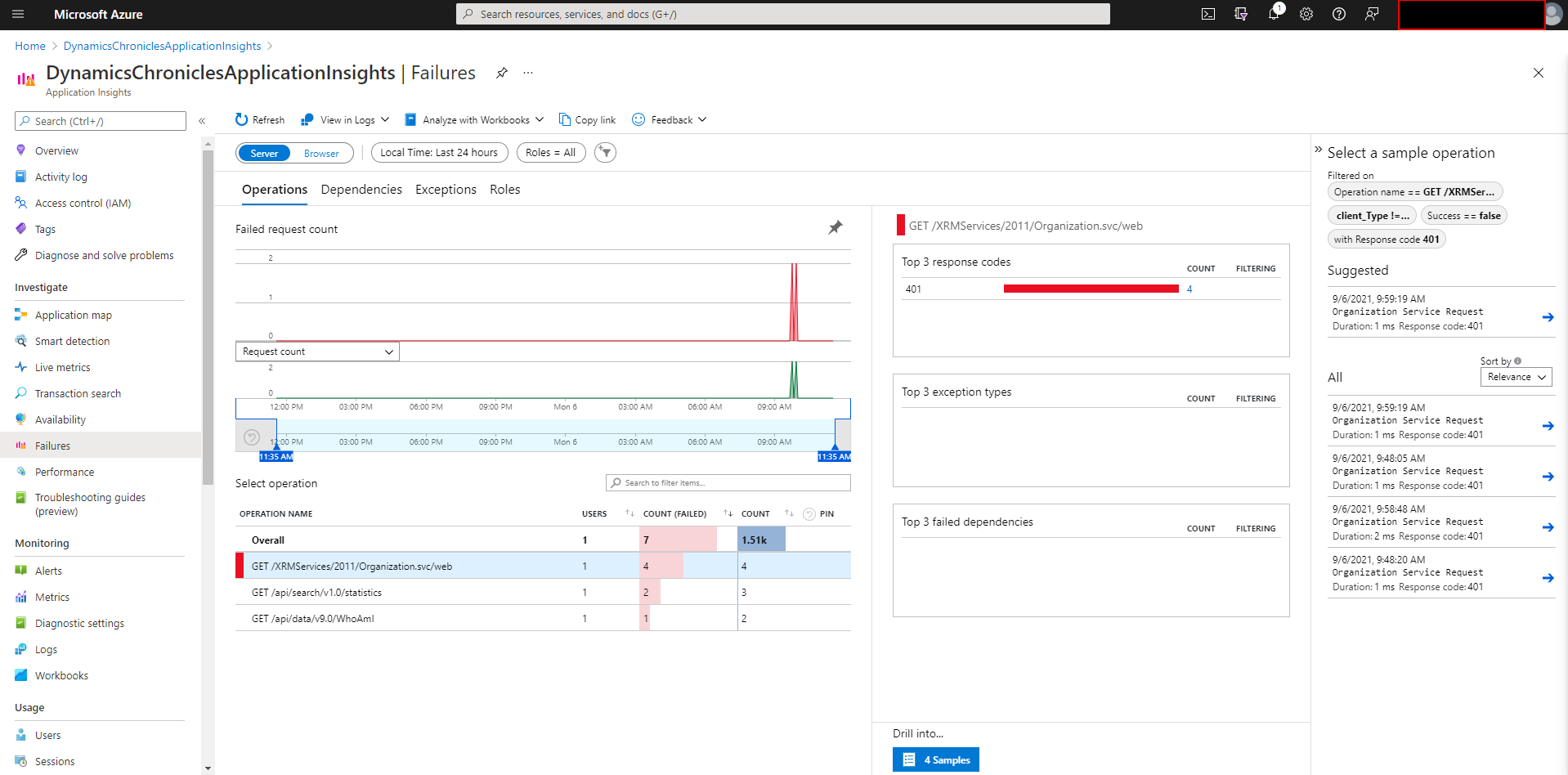Open the View in Logs dropdown
Screen dimensions: 1568x775
pos(345,119)
